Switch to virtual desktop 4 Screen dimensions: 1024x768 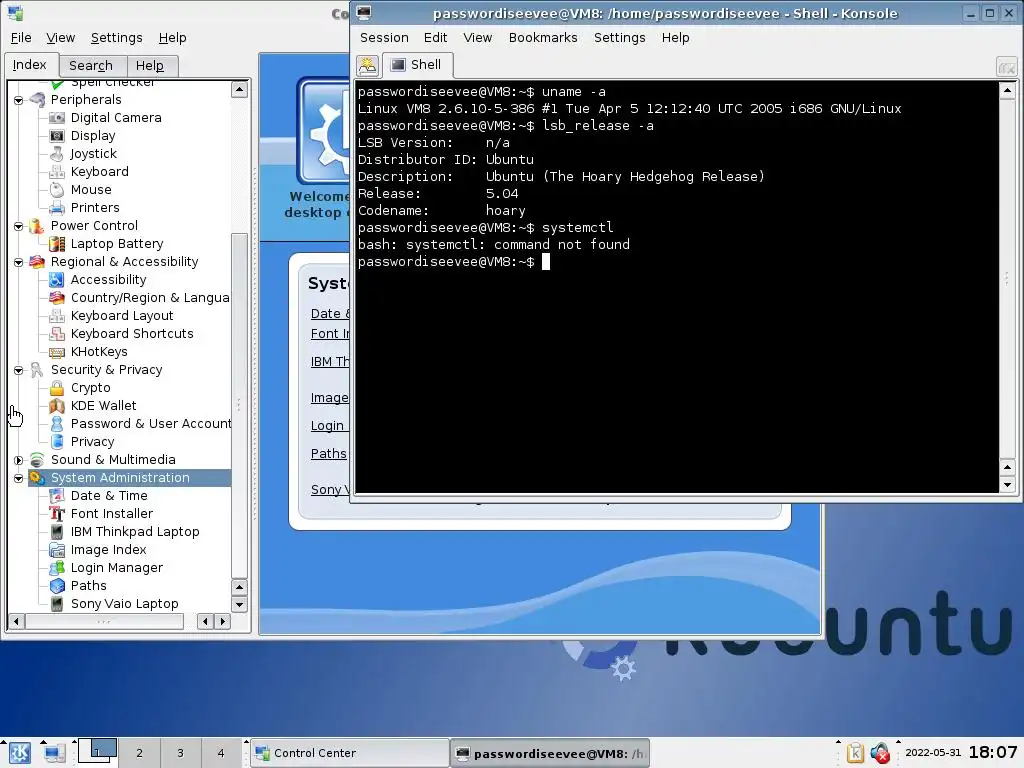221,753
